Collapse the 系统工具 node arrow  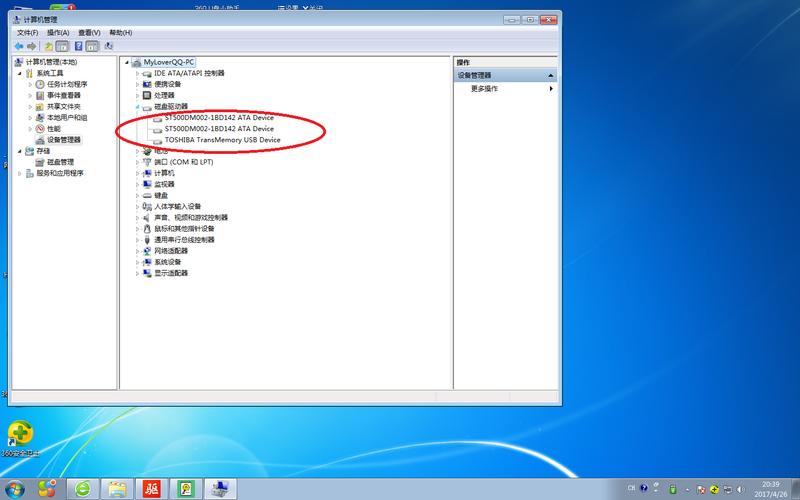tap(20, 73)
